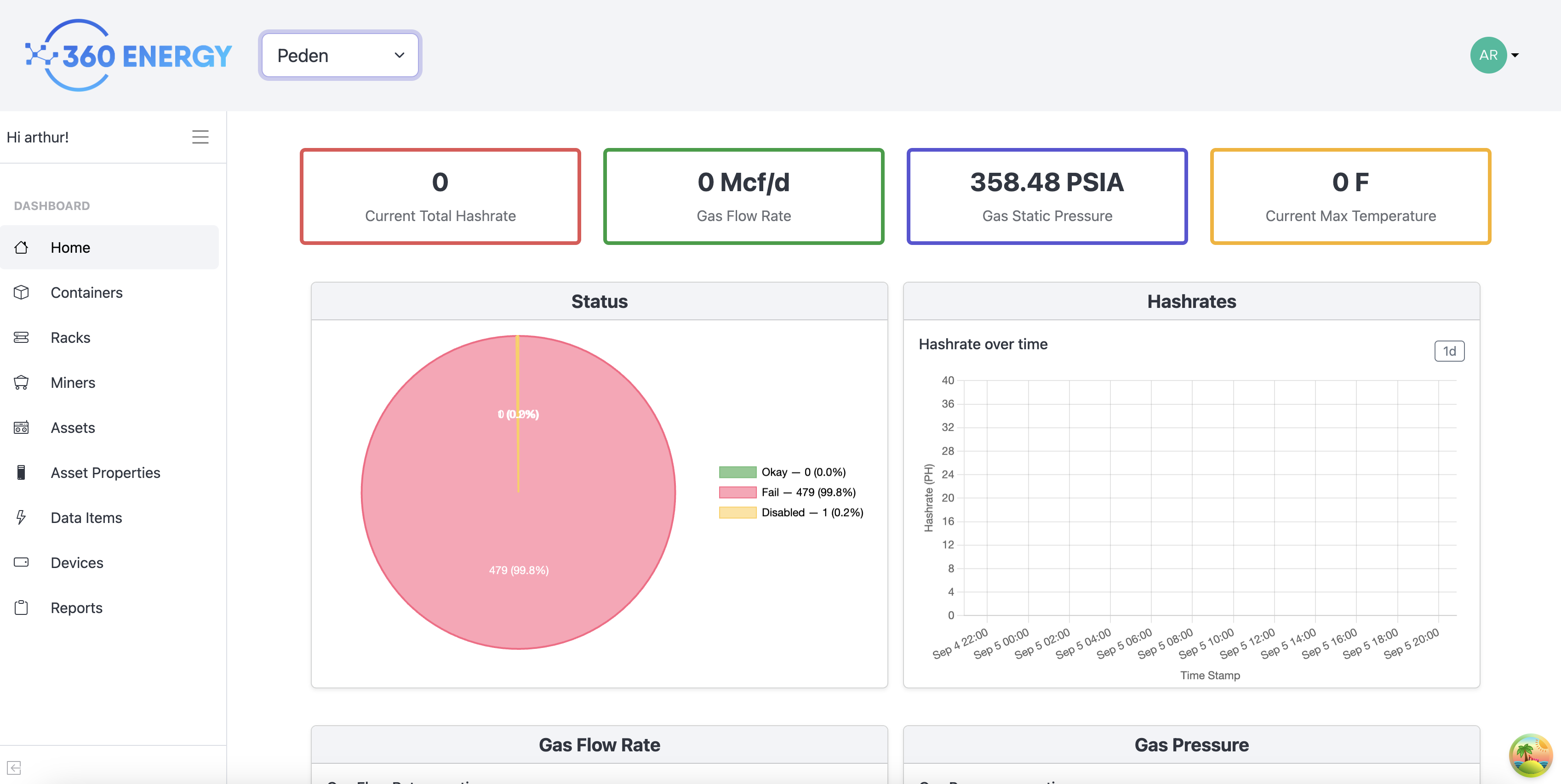Click the 360 Energy logo
The image size is (1561, 784).
tap(128, 55)
